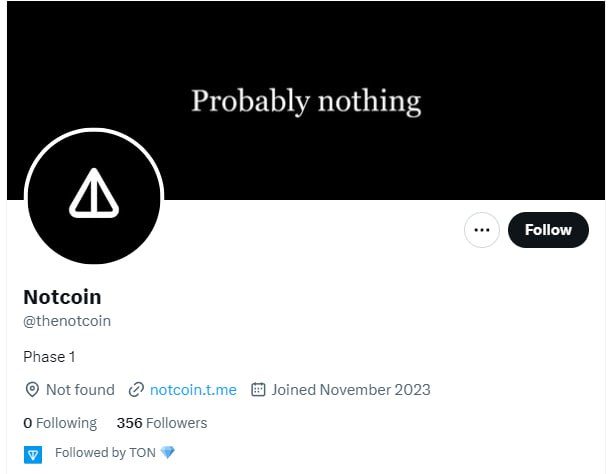Click the location pin icon

32,389
